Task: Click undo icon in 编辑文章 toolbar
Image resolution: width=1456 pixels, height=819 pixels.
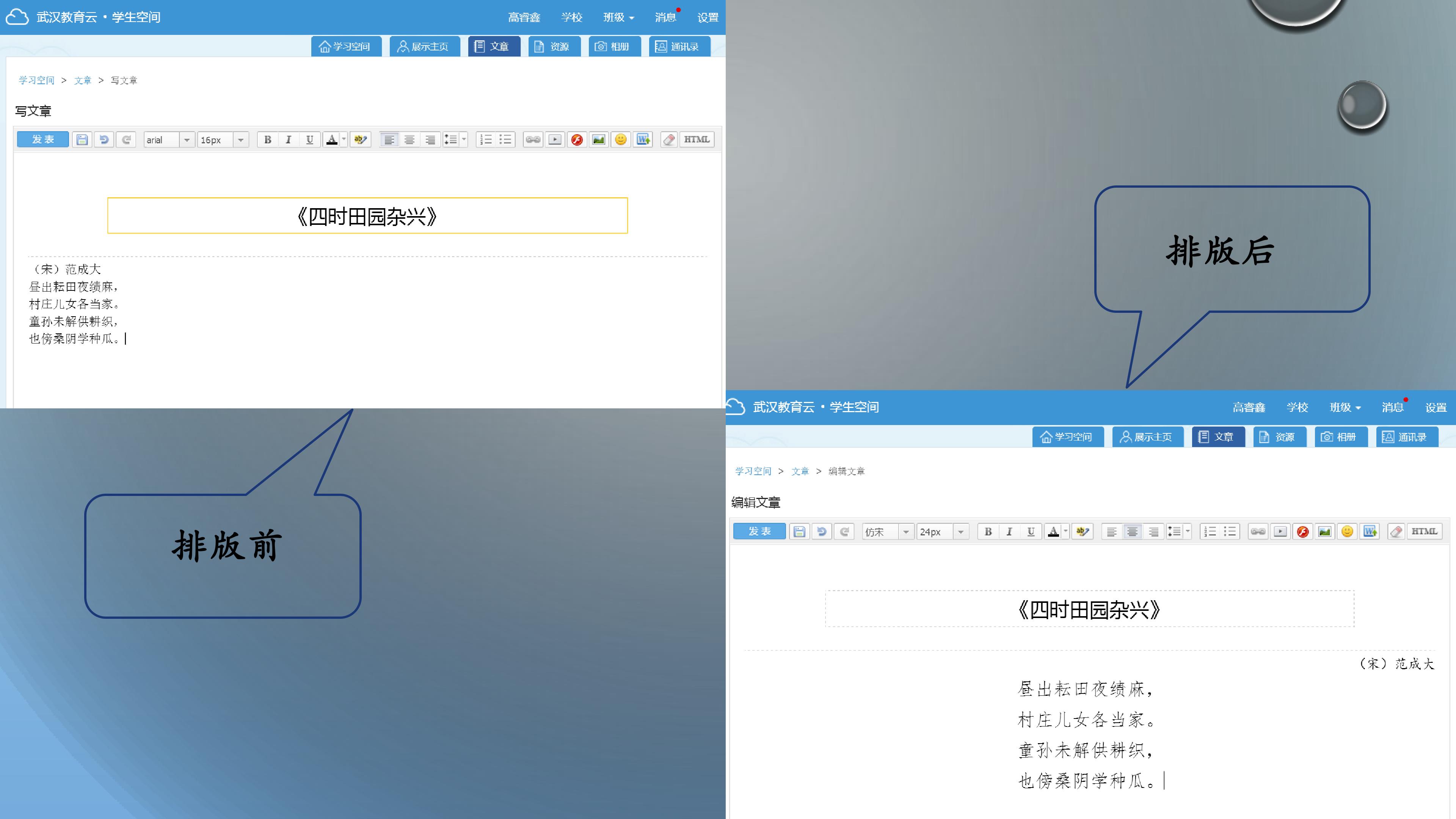Action: coord(821,531)
